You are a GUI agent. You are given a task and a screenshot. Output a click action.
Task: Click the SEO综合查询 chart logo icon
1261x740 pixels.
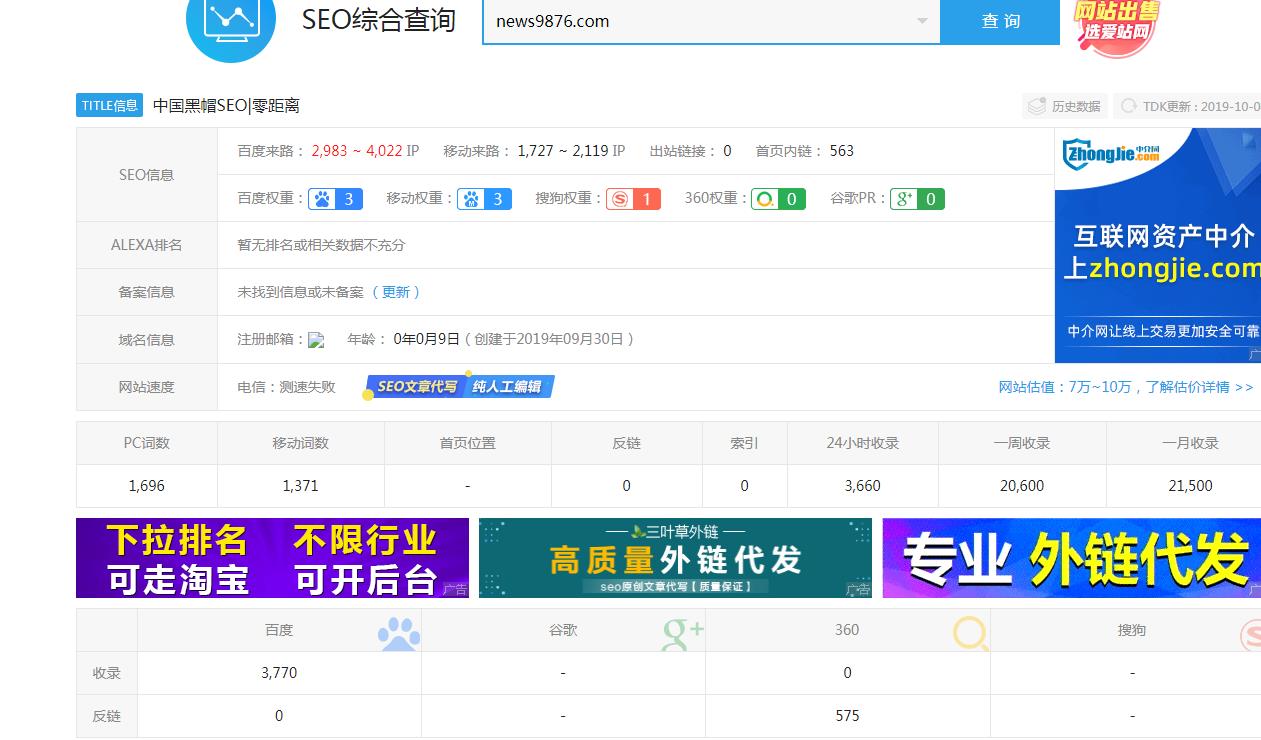coord(231,22)
